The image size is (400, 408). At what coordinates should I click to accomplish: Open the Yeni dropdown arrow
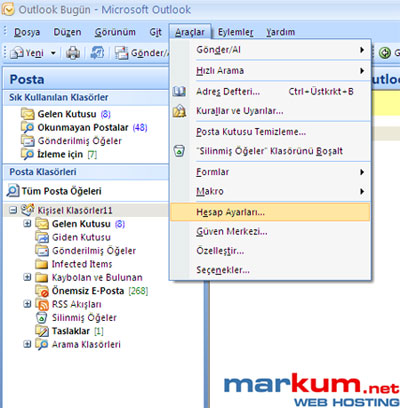pos(53,53)
